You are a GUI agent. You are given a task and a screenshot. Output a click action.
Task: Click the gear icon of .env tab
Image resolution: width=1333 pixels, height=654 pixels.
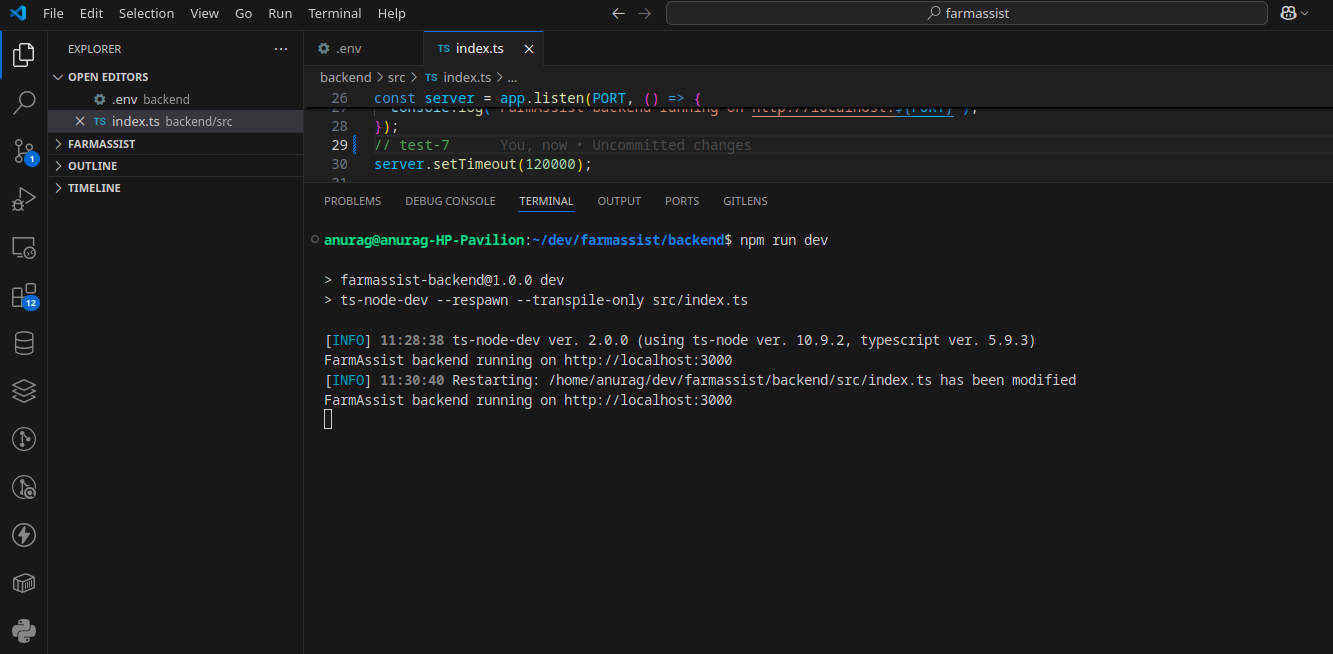[323, 48]
